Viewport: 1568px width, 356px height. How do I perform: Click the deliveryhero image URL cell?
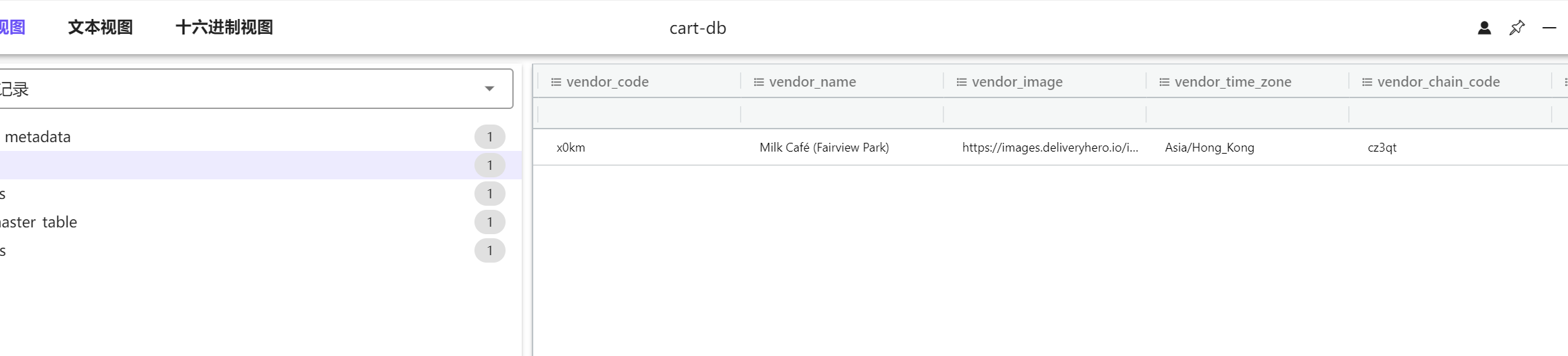(1050, 148)
